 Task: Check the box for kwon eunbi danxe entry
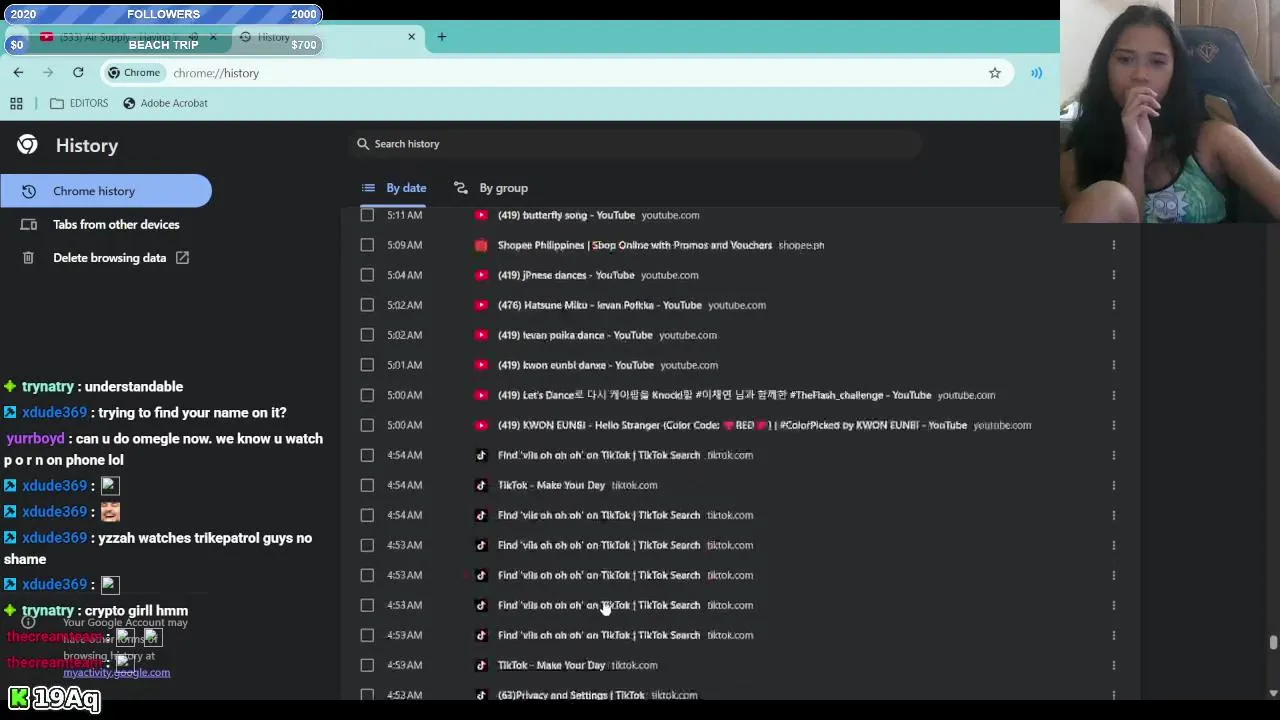pos(367,365)
